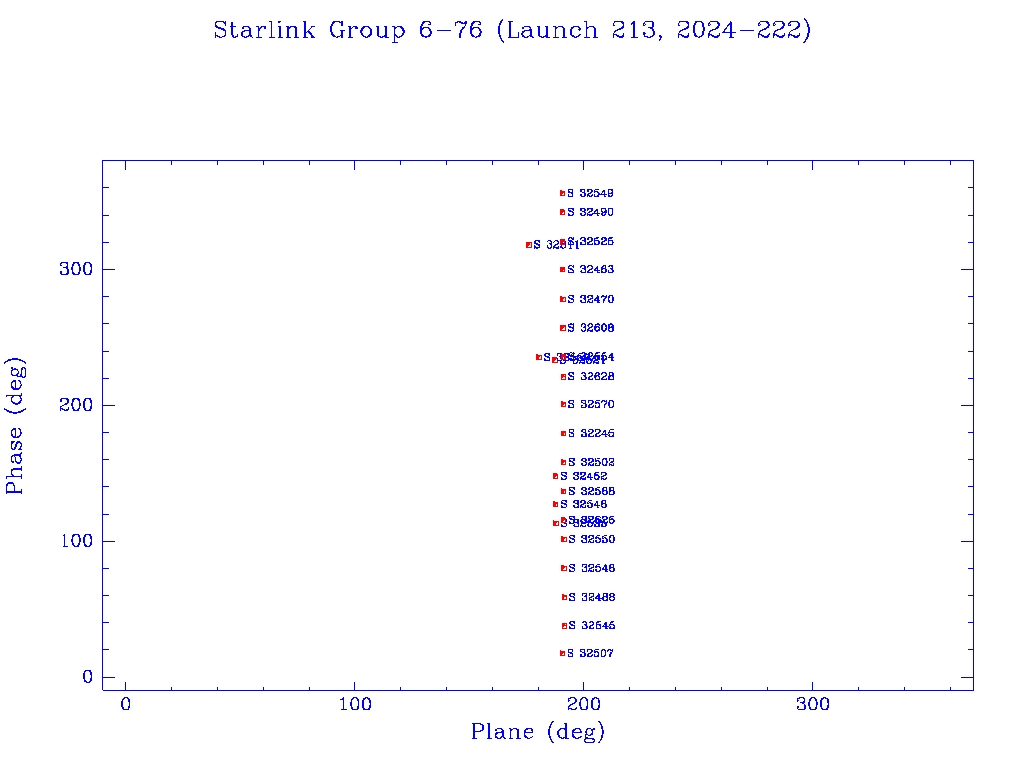Pick the red marker next to S 32608
The width and height of the screenshot is (1024, 768).
point(562,328)
